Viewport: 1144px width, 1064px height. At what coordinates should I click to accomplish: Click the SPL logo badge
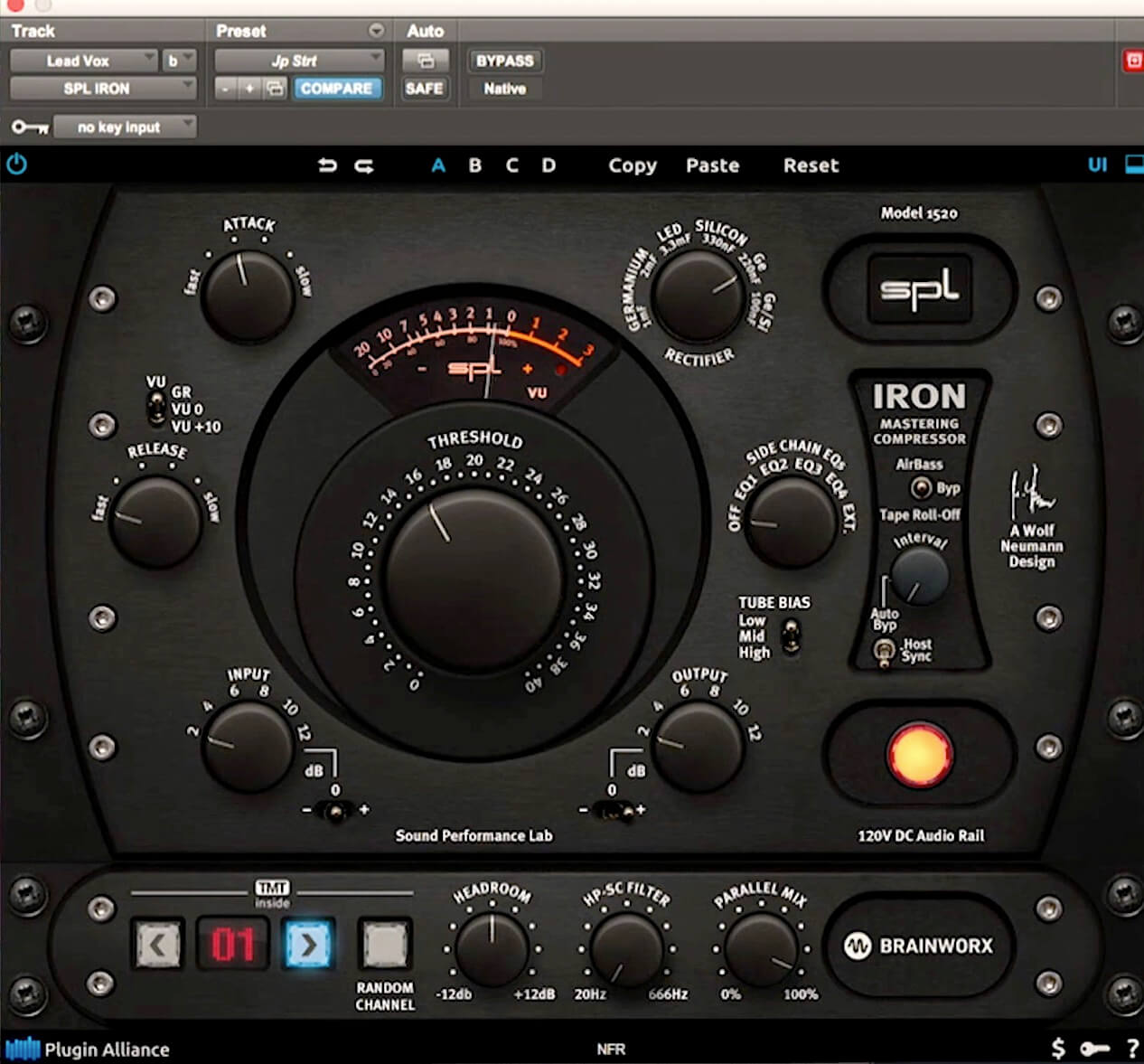[x=919, y=289]
